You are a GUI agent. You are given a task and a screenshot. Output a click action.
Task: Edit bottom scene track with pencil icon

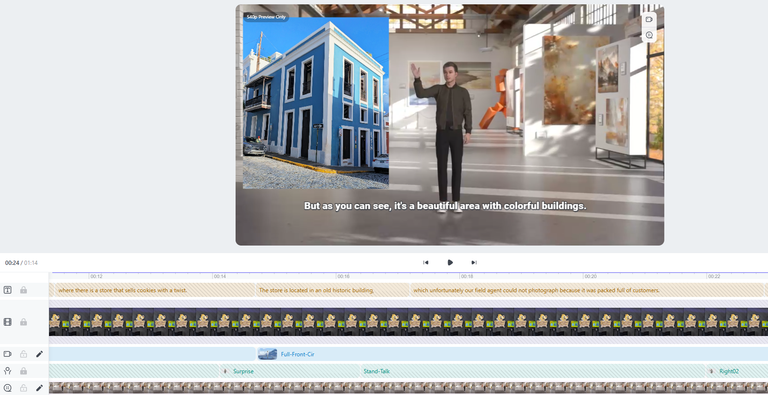point(40,388)
